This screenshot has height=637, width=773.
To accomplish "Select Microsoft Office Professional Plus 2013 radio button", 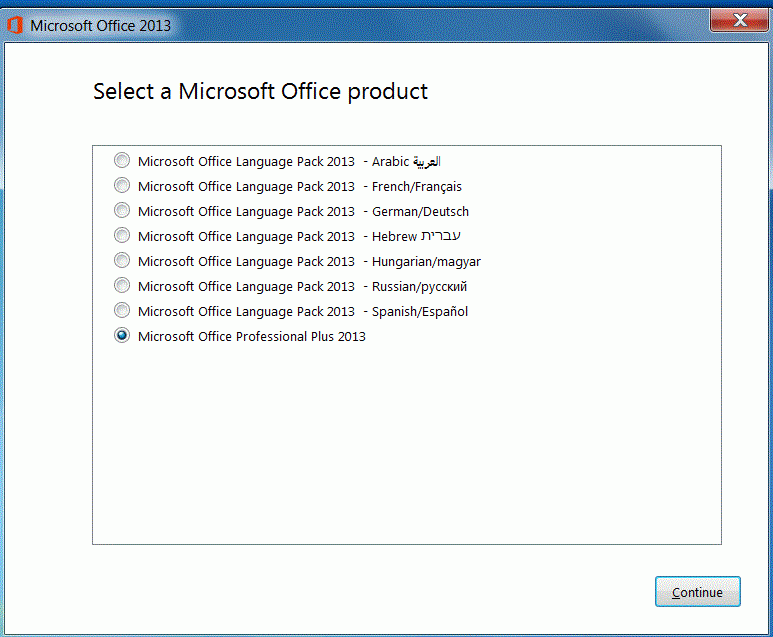I will point(122,335).
